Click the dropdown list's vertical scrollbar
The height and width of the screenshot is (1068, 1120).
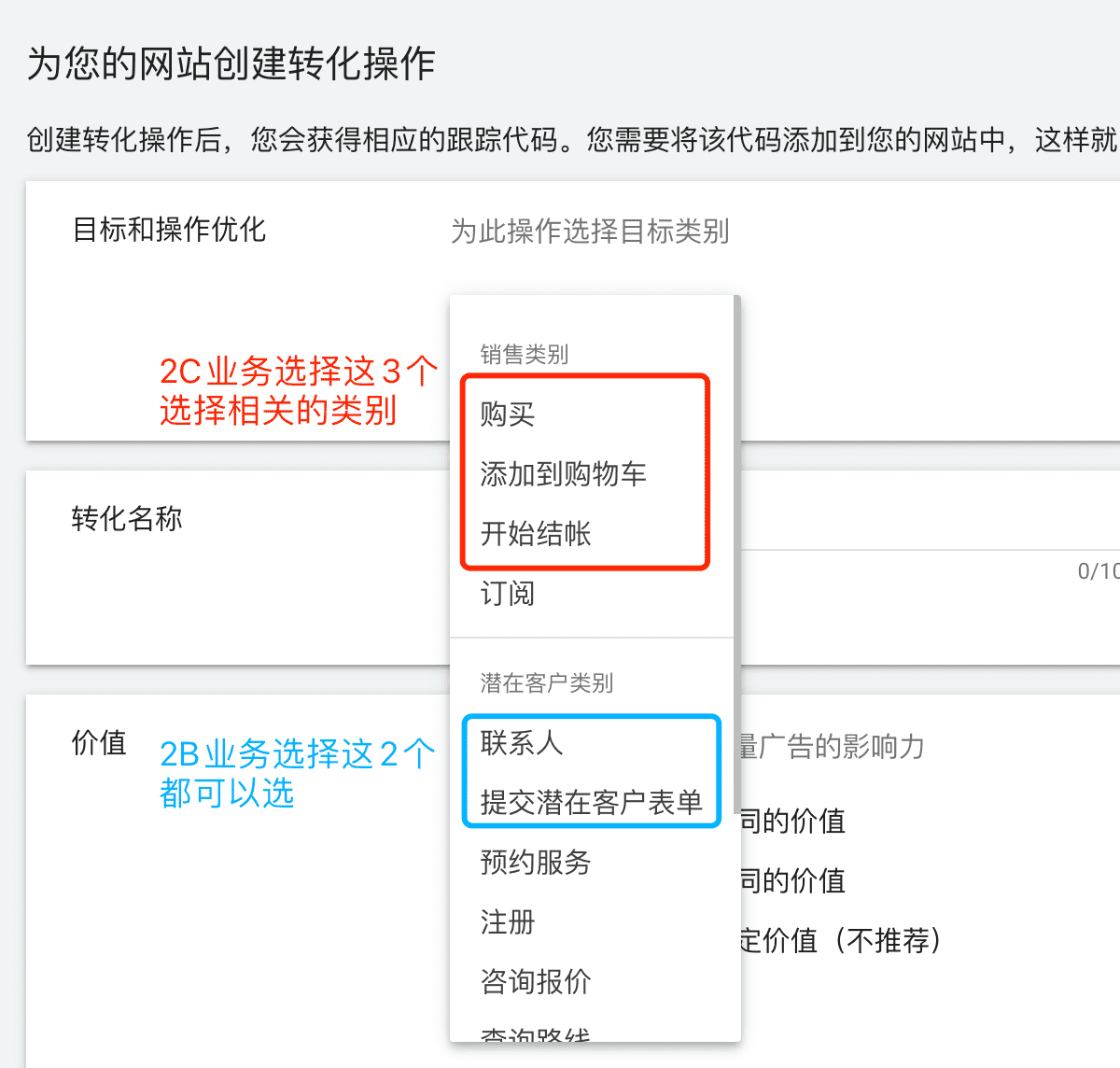737,551
